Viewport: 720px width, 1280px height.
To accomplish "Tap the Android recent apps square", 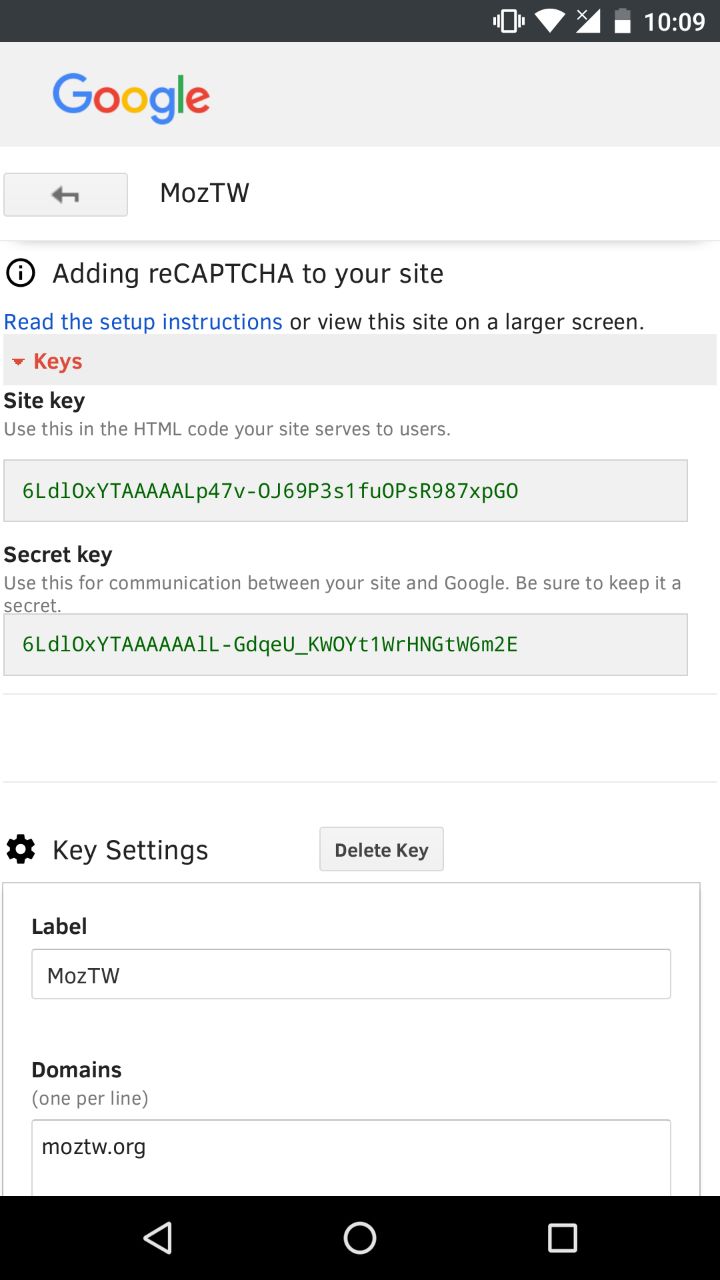I will [562, 1238].
